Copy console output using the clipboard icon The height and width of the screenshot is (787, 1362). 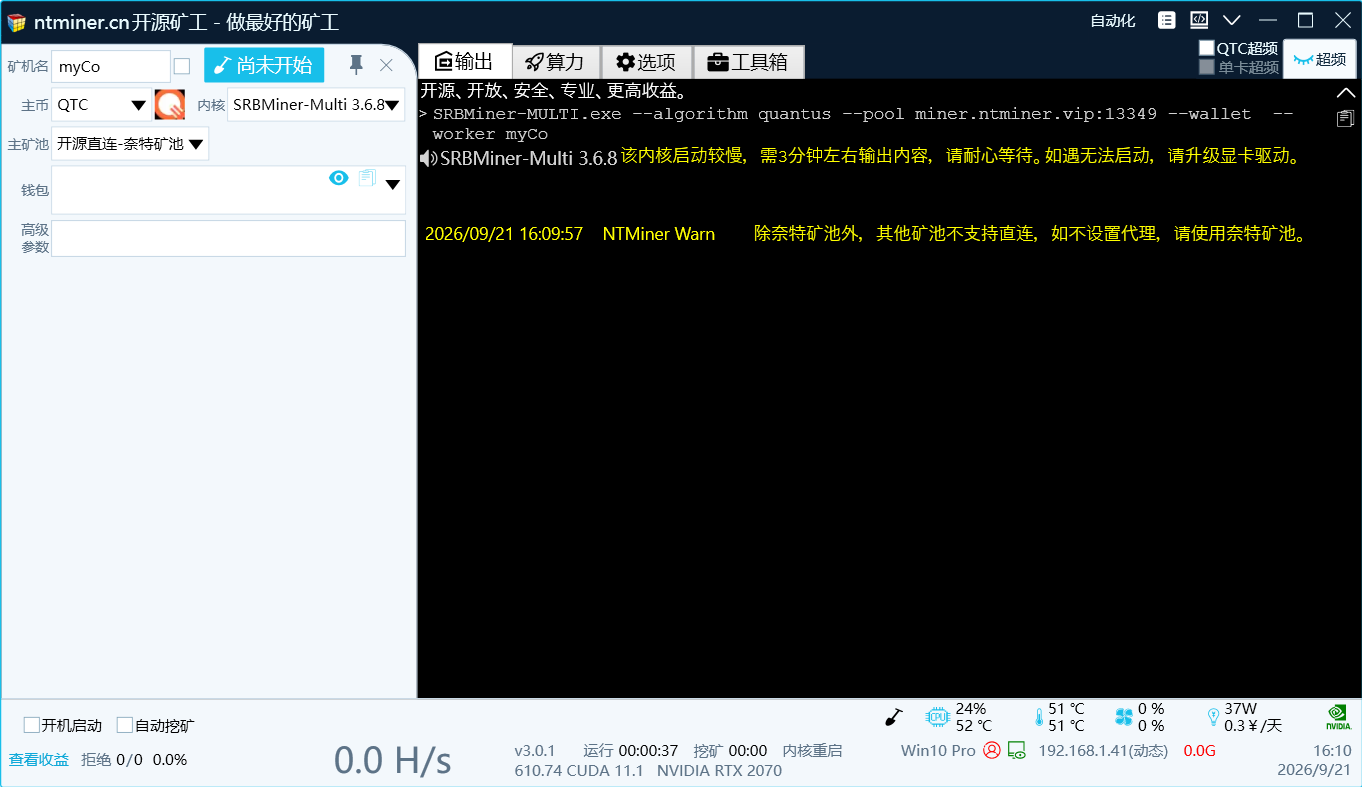click(x=1346, y=119)
